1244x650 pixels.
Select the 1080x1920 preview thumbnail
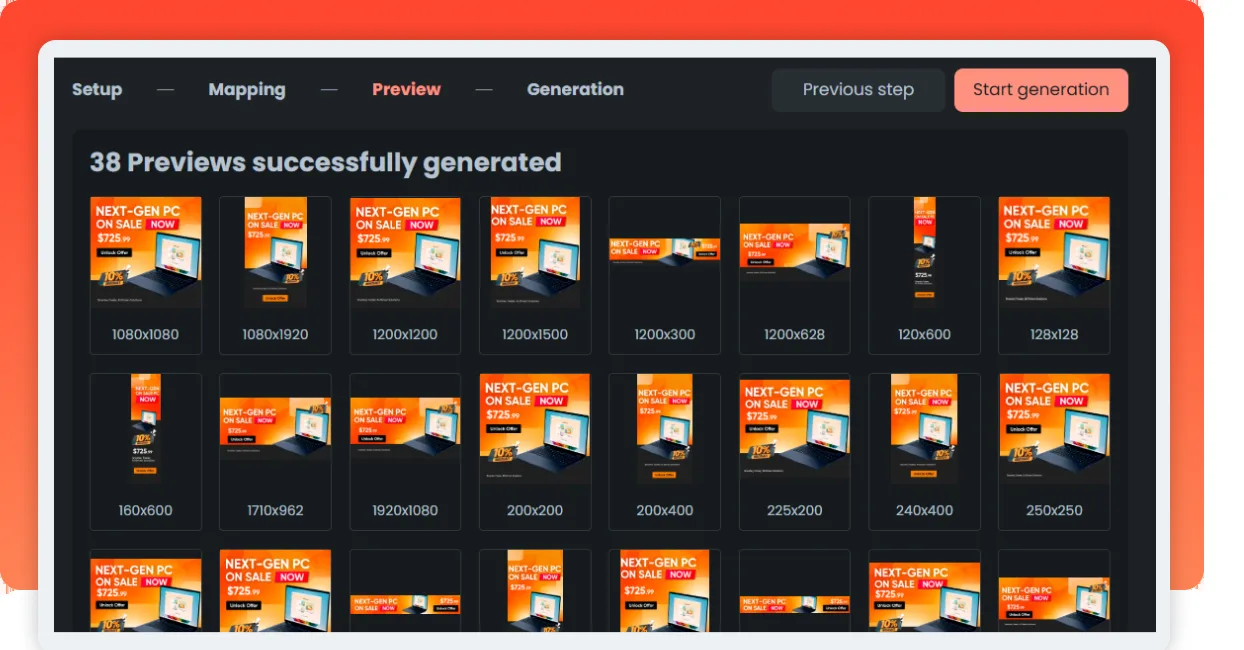(x=275, y=253)
